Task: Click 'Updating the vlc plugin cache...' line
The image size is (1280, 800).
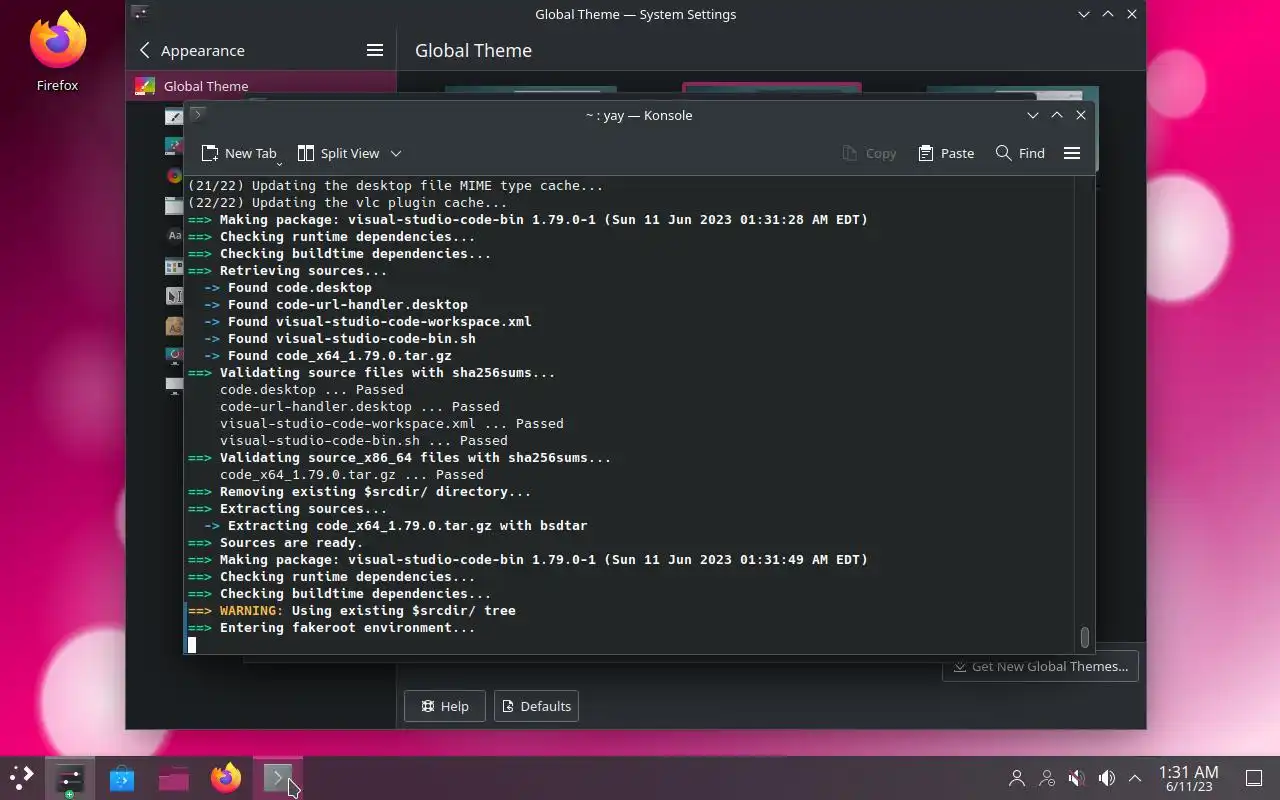Action: 348,203
